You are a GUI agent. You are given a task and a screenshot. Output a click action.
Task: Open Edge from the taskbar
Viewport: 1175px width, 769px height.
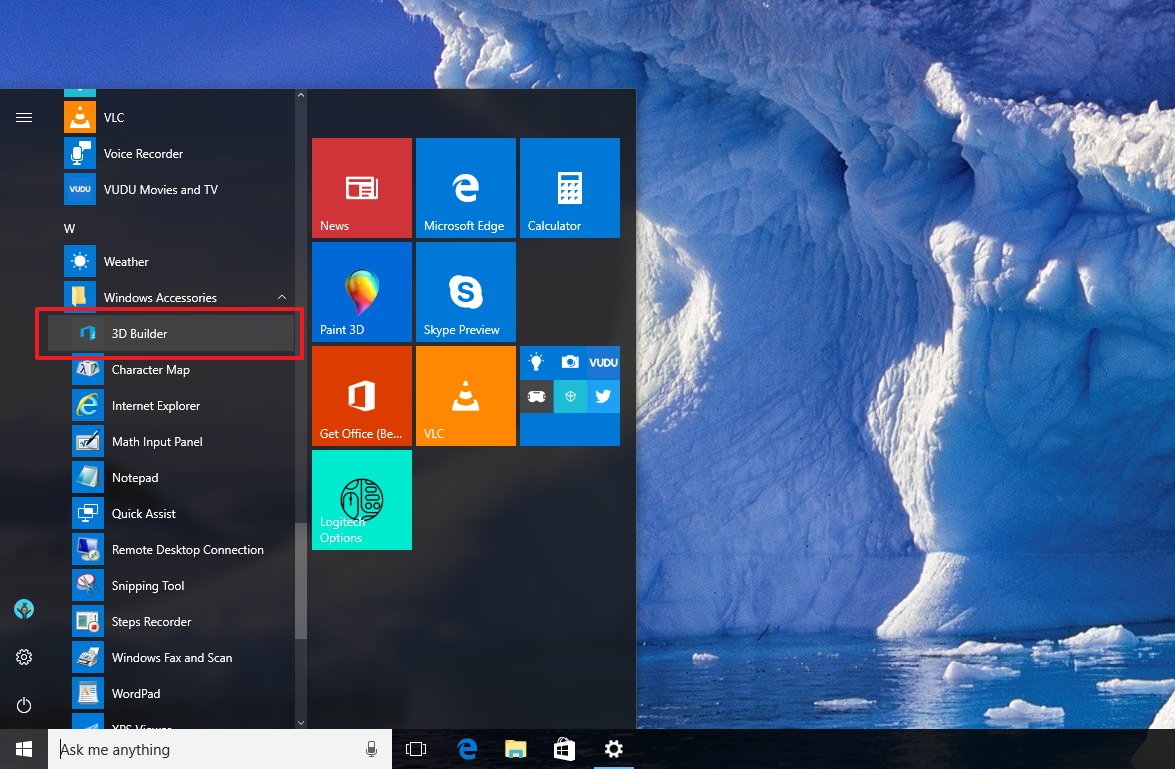(x=467, y=749)
